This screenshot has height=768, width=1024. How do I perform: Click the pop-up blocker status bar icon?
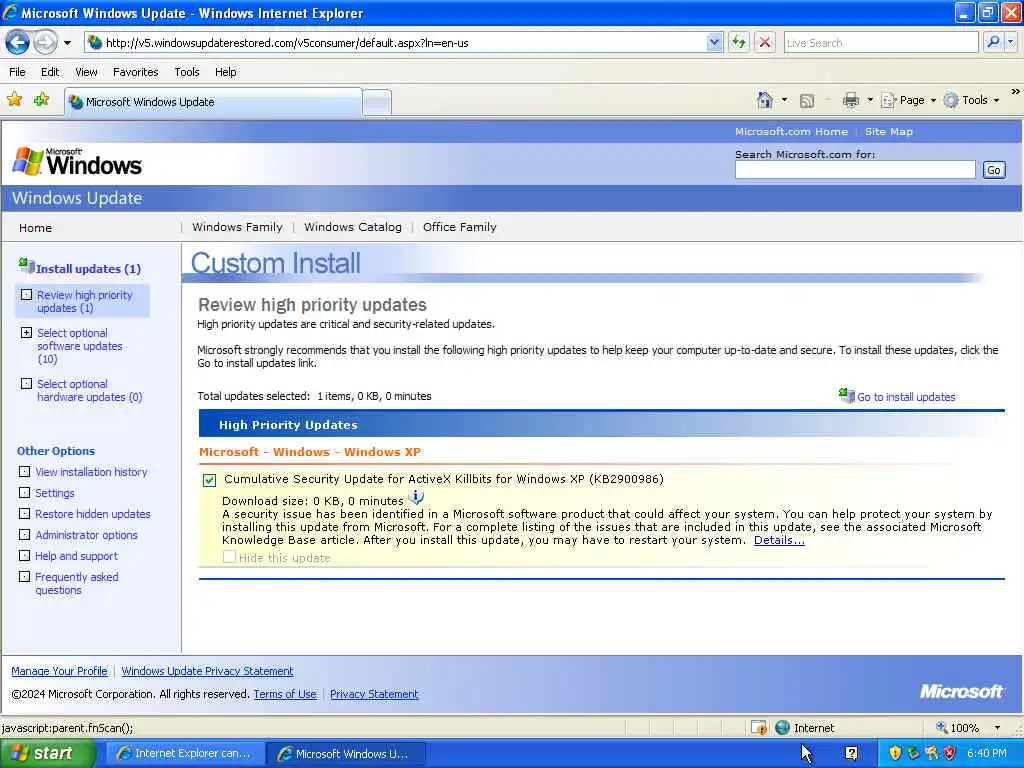758,728
